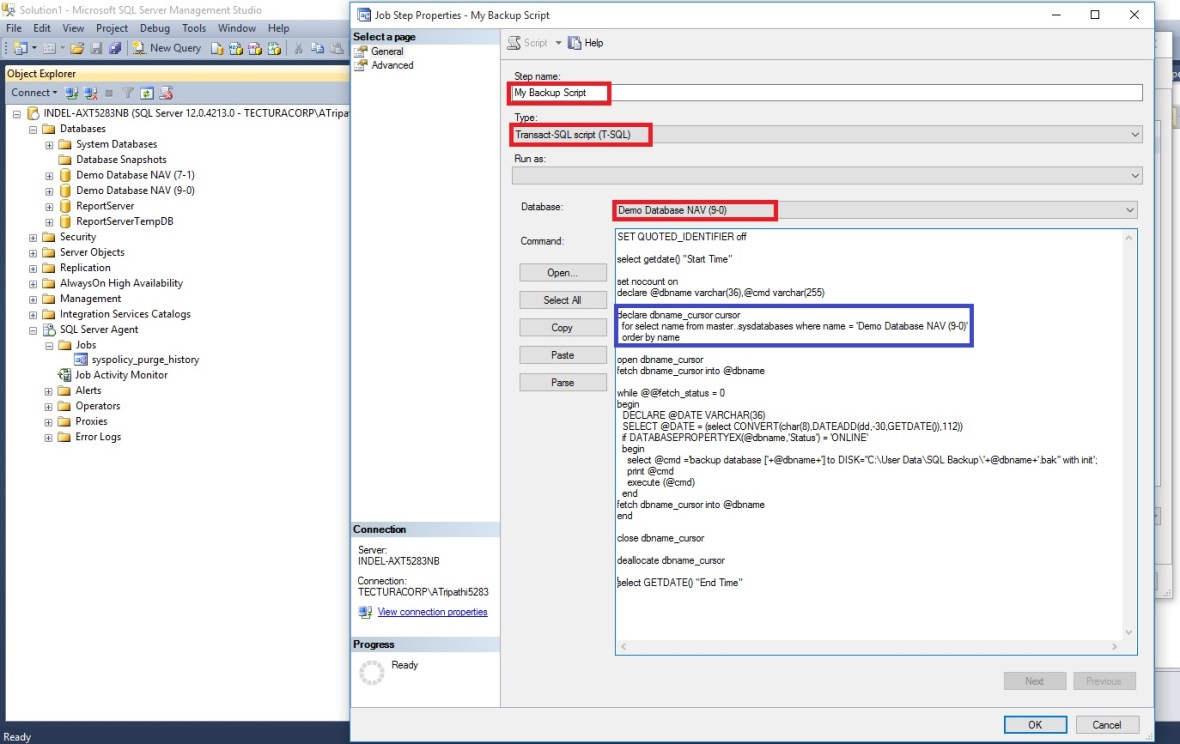
Task: Click the Paste icon on the toolbar
Action: point(339,47)
